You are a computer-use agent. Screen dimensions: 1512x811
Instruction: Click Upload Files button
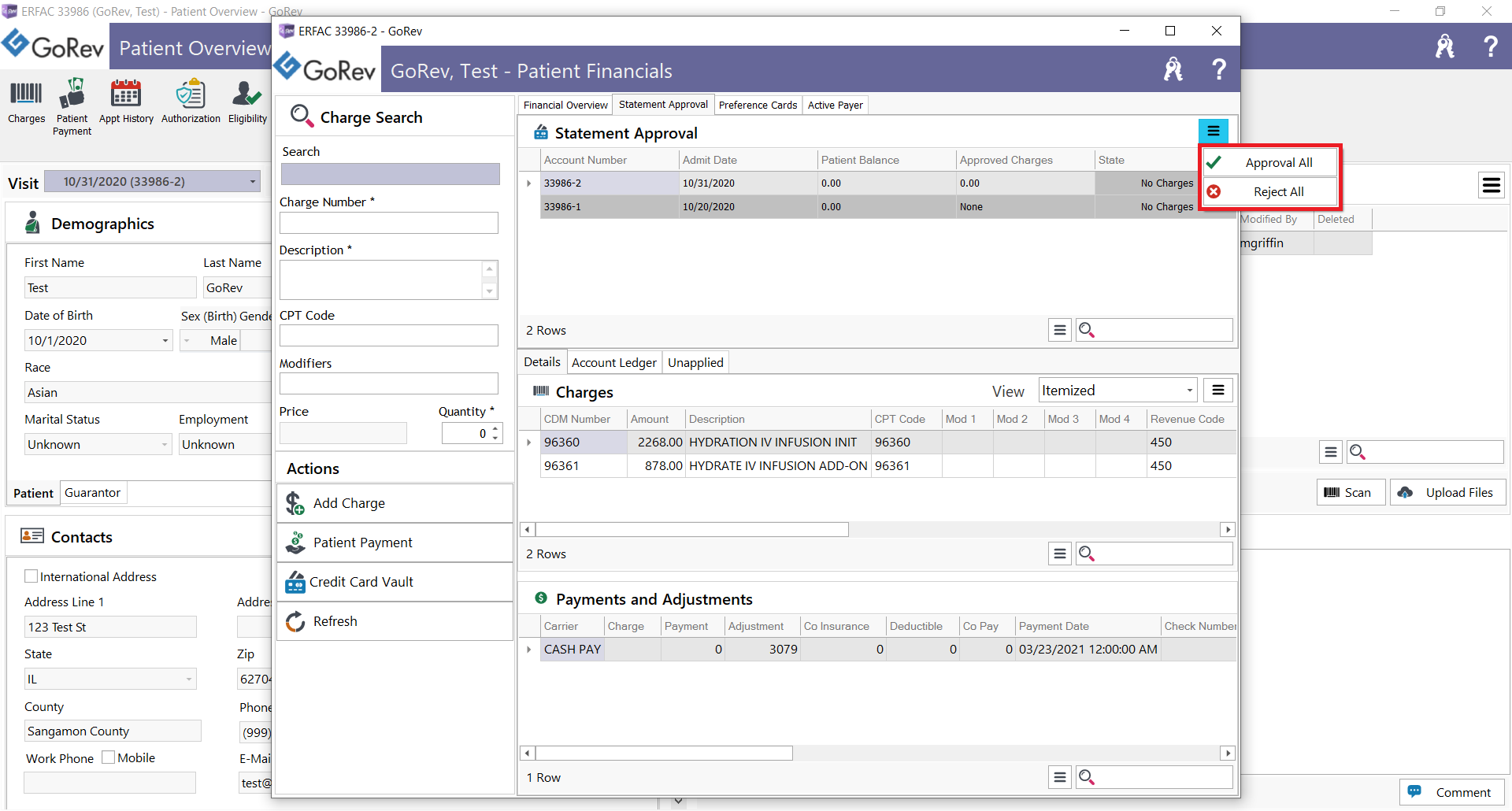pyautogui.click(x=1447, y=493)
